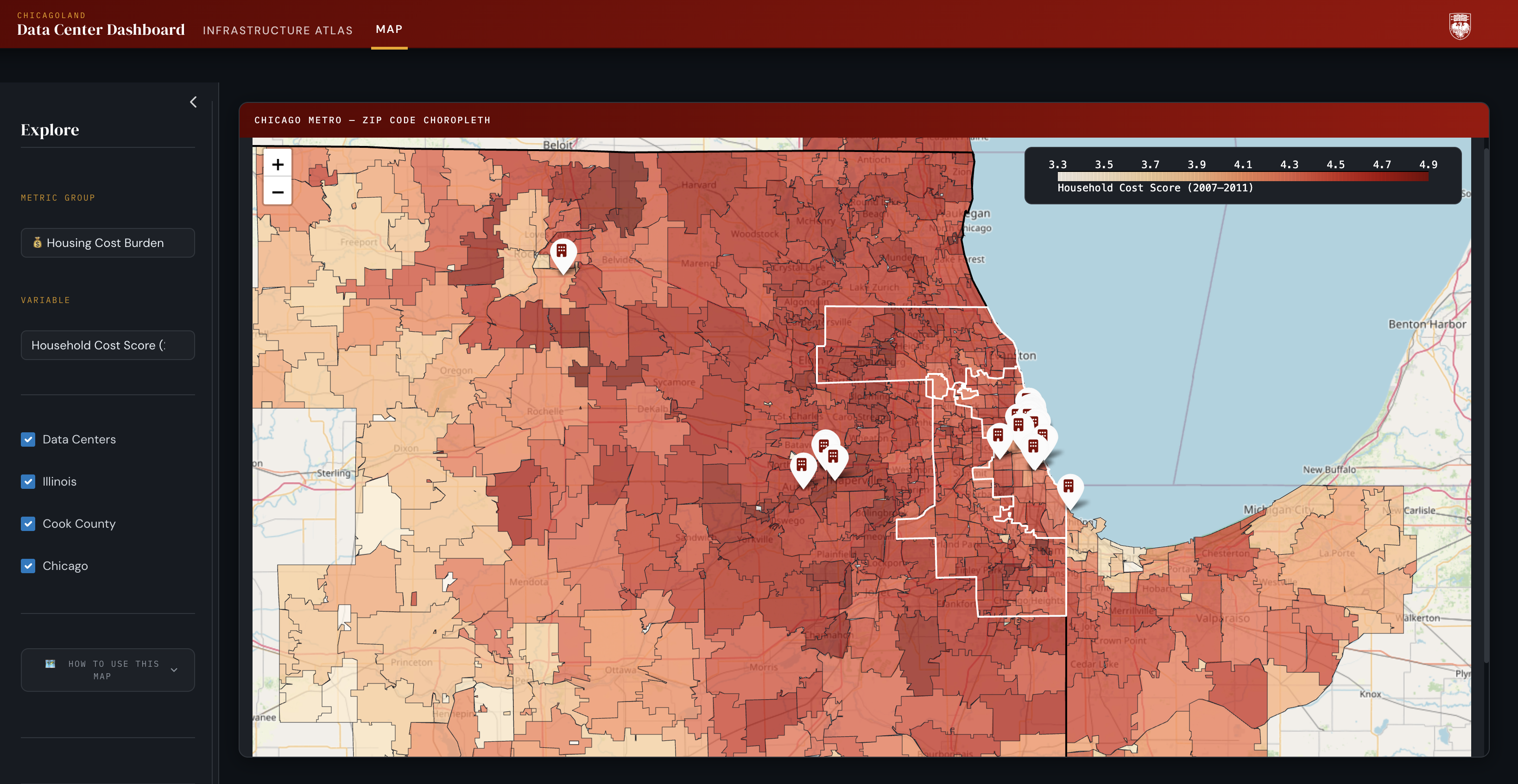Switch to the Infrastructure Atlas tab
This screenshot has height=784, width=1518.
tap(278, 30)
